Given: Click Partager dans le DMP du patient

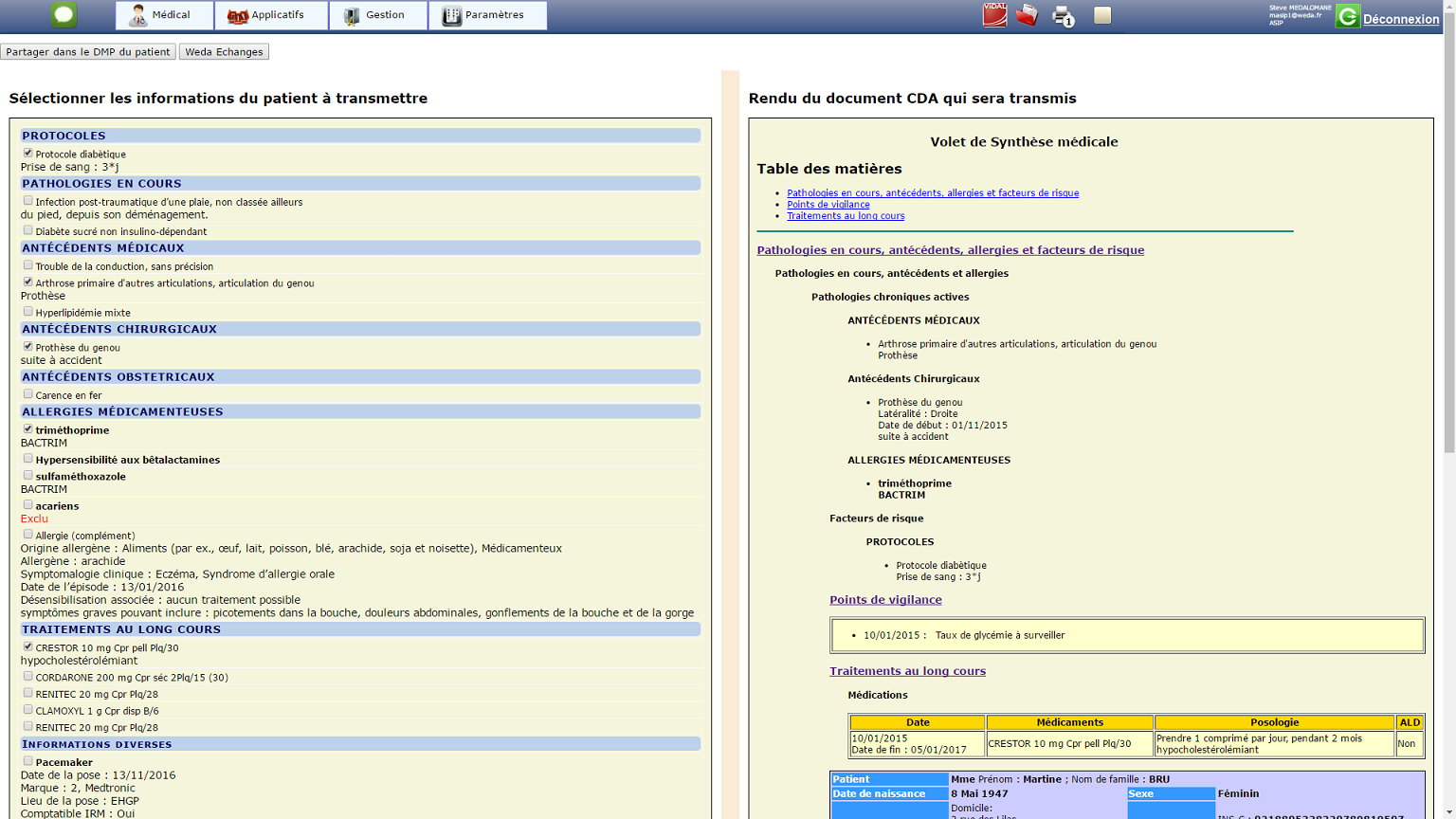Looking at the screenshot, I should [88, 52].
